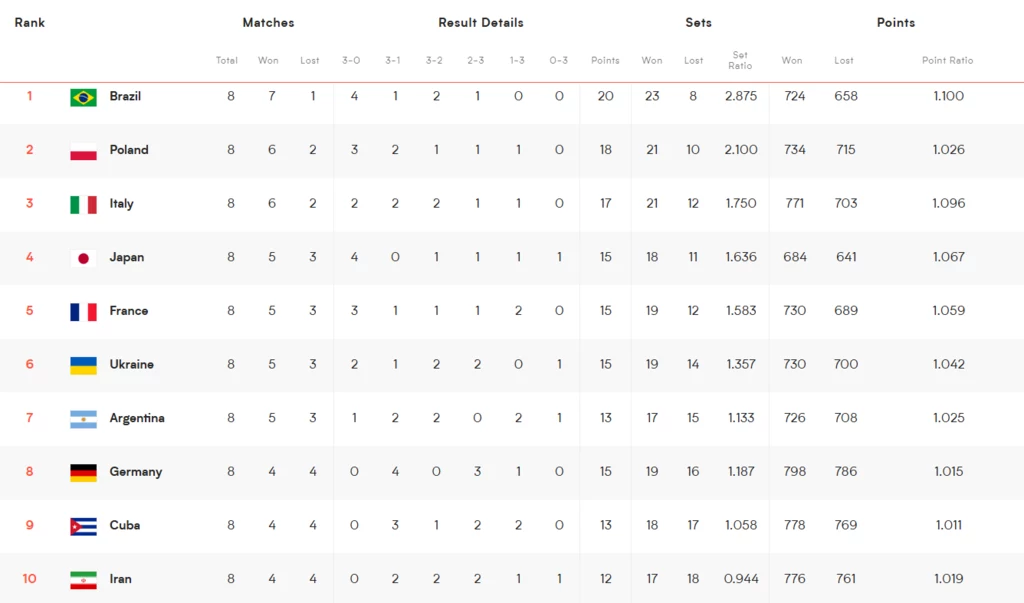The image size is (1024, 603).
Task: Click the Poland flag icon
Action: click(x=84, y=151)
